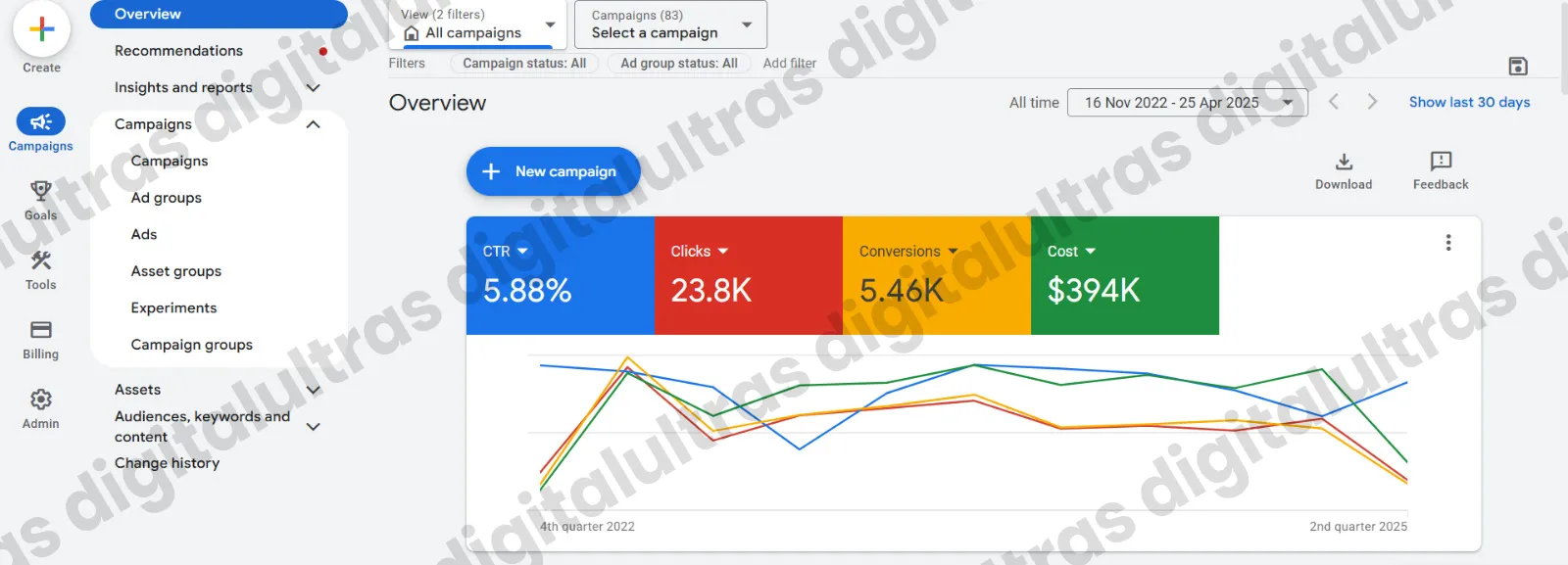Screen dimensions: 1568x565
Task: Open the Select a campaign dropdown
Action: coord(670,24)
